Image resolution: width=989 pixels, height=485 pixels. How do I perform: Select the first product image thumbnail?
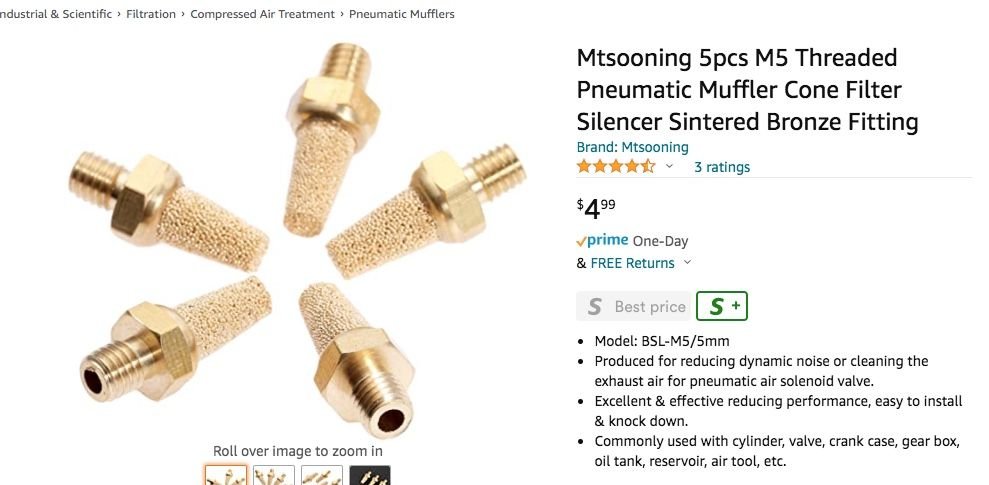pyautogui.click(x=226, y=475)
